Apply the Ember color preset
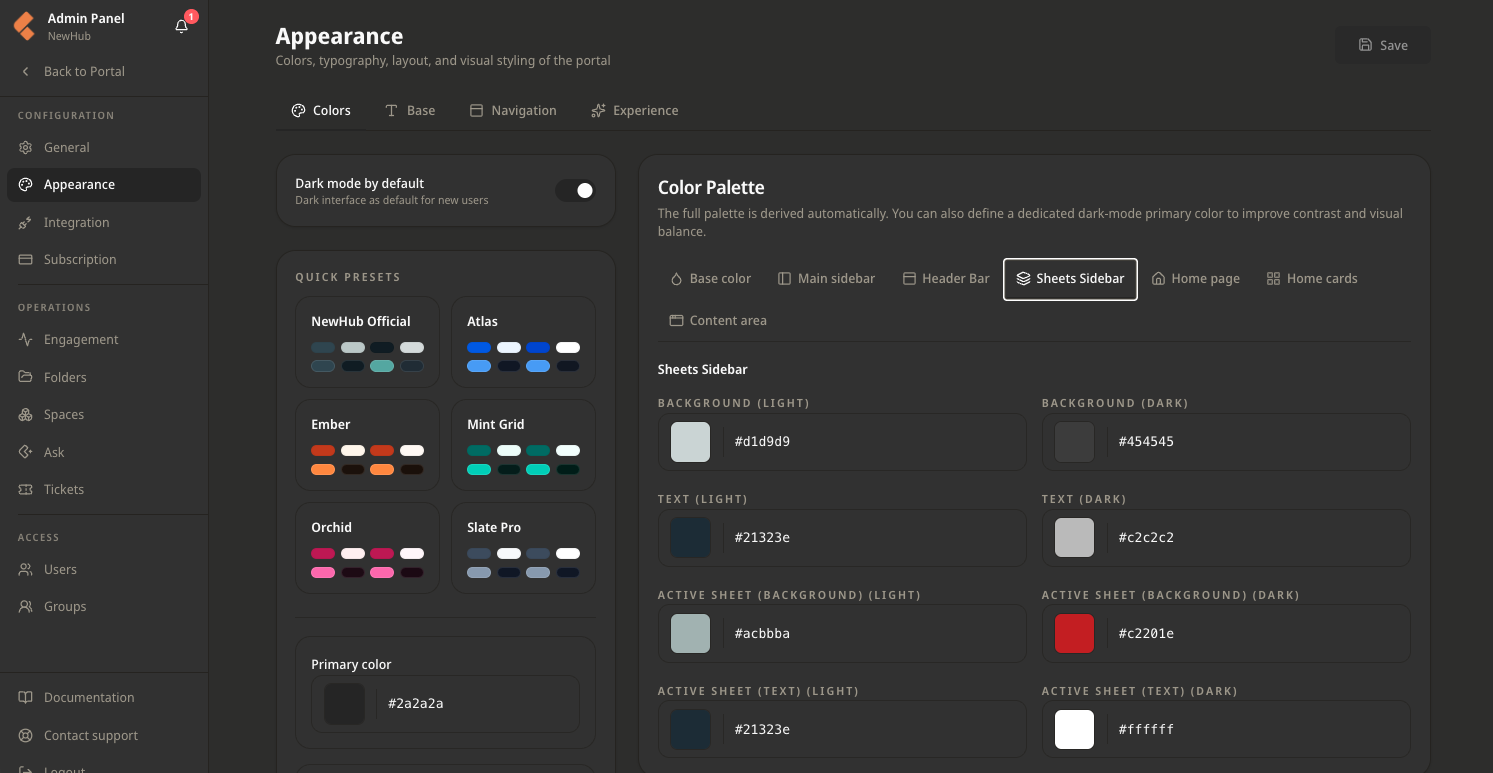The height and width of the screenshot is (773, 1493). [367, 445]
